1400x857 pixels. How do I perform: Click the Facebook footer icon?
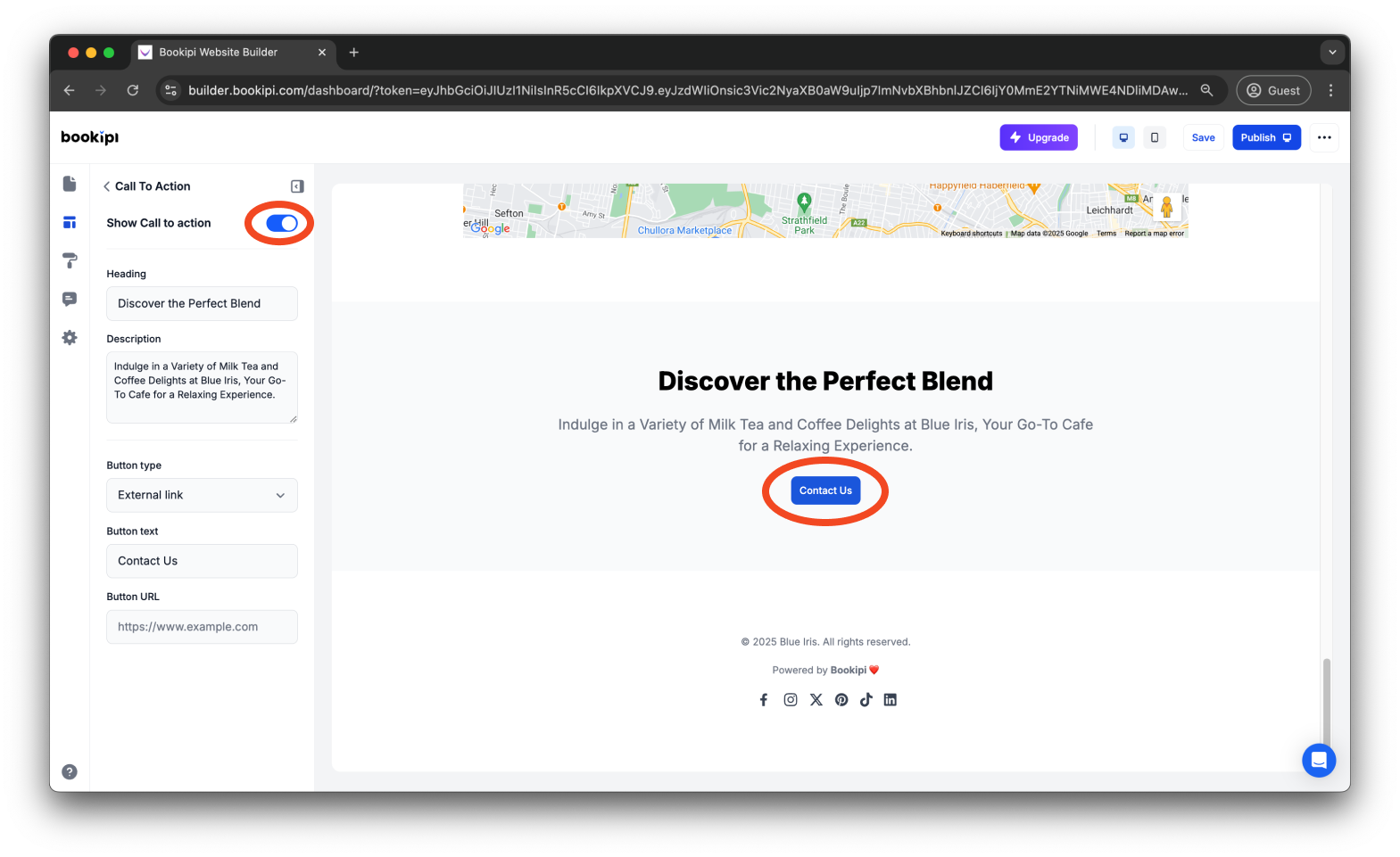pyautogui.click(x=764, y=700)
